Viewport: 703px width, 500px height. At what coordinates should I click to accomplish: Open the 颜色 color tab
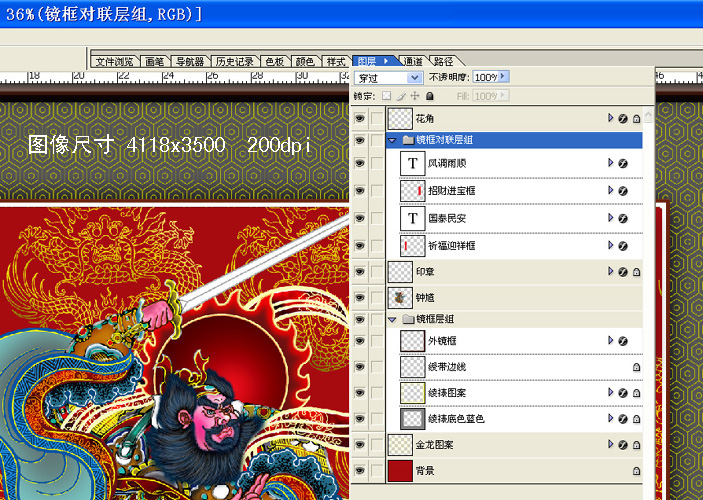305,61
